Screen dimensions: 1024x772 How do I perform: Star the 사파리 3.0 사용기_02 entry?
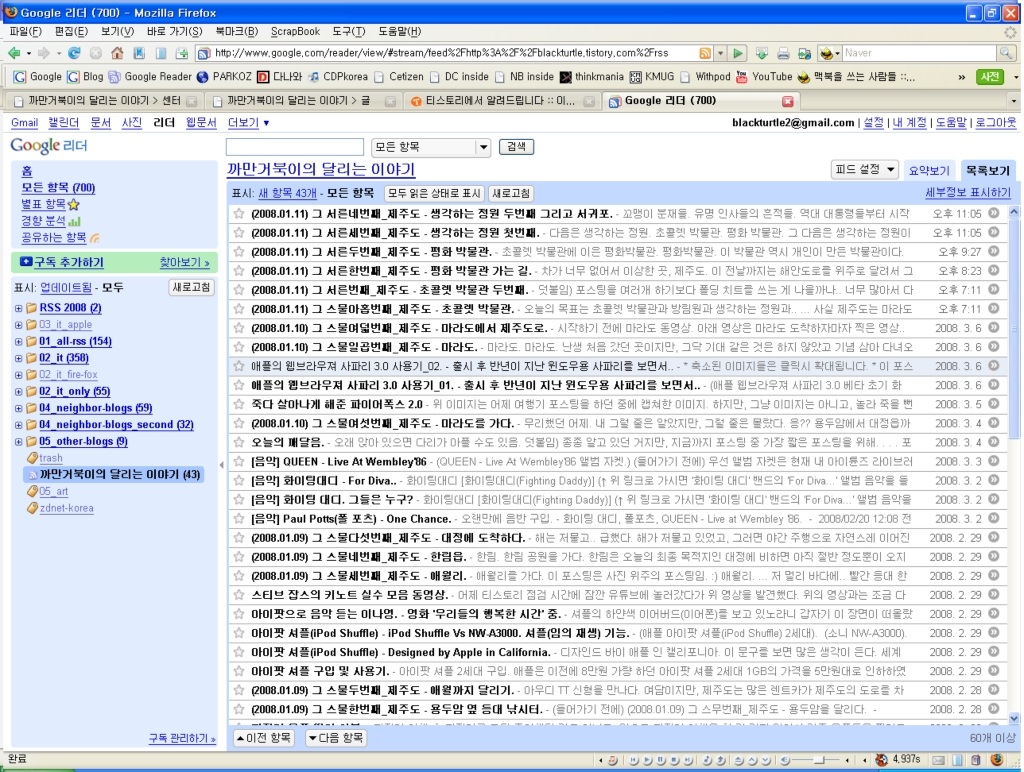click(239, 366)
